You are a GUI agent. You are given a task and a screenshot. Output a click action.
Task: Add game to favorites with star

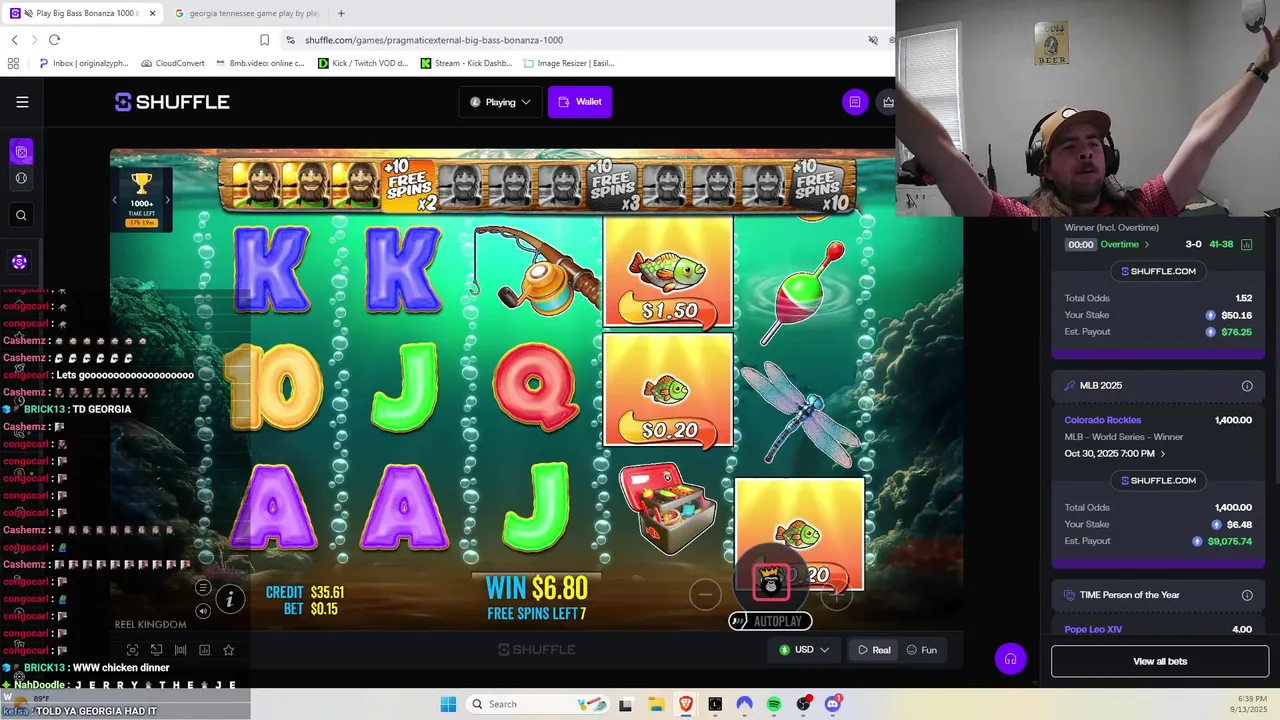(228, 650)
